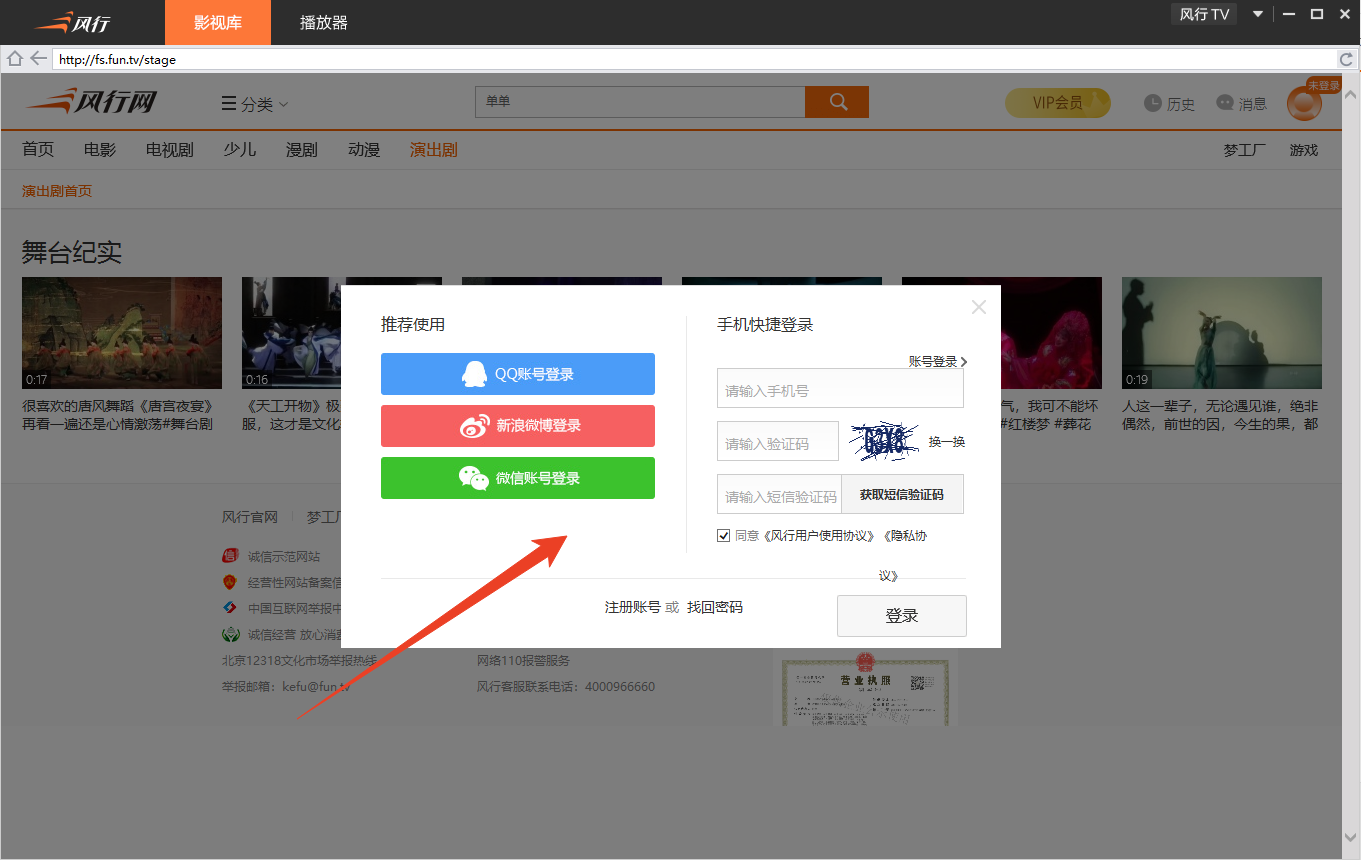Switch to the 播放器 tab
Screen dimensions: 1361x860
point(324,22)
